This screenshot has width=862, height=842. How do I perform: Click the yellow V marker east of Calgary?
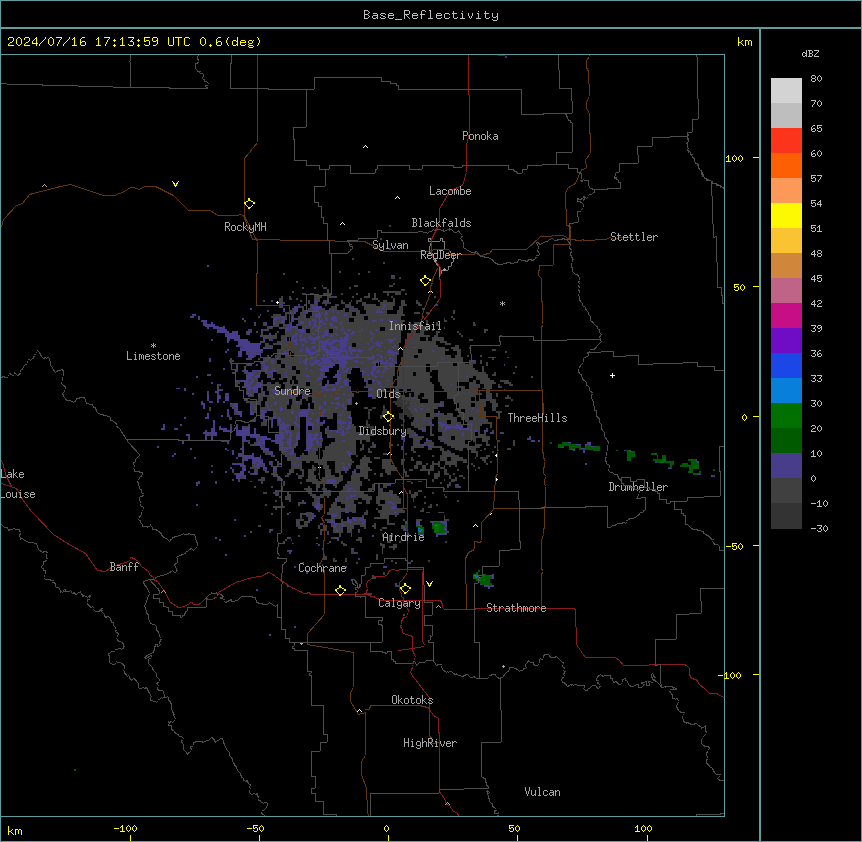click(x=429, y=584)
